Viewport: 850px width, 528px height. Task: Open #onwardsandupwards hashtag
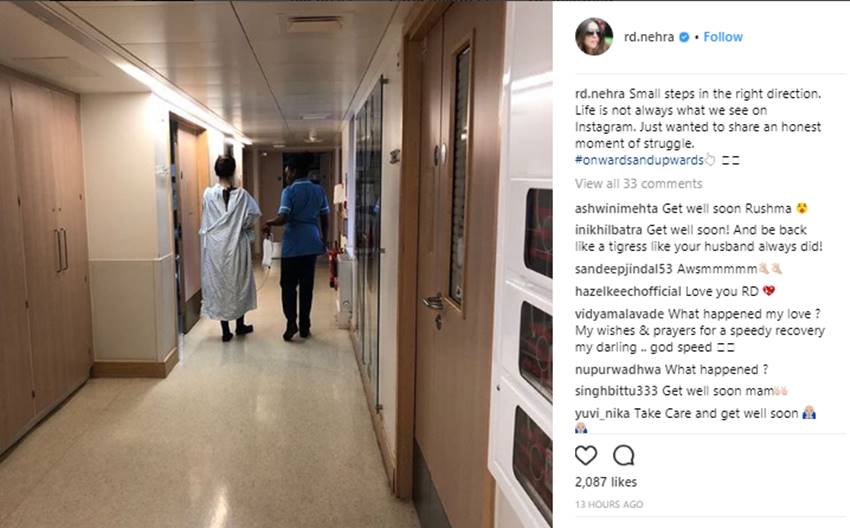(639, 160)
